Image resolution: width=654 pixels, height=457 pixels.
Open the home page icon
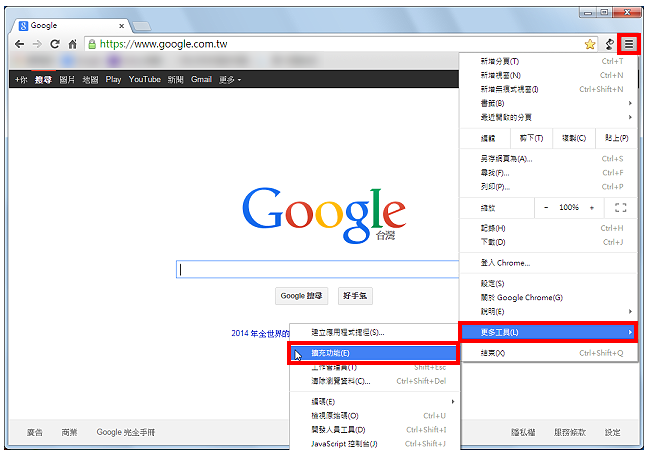(x=73, y=44)
